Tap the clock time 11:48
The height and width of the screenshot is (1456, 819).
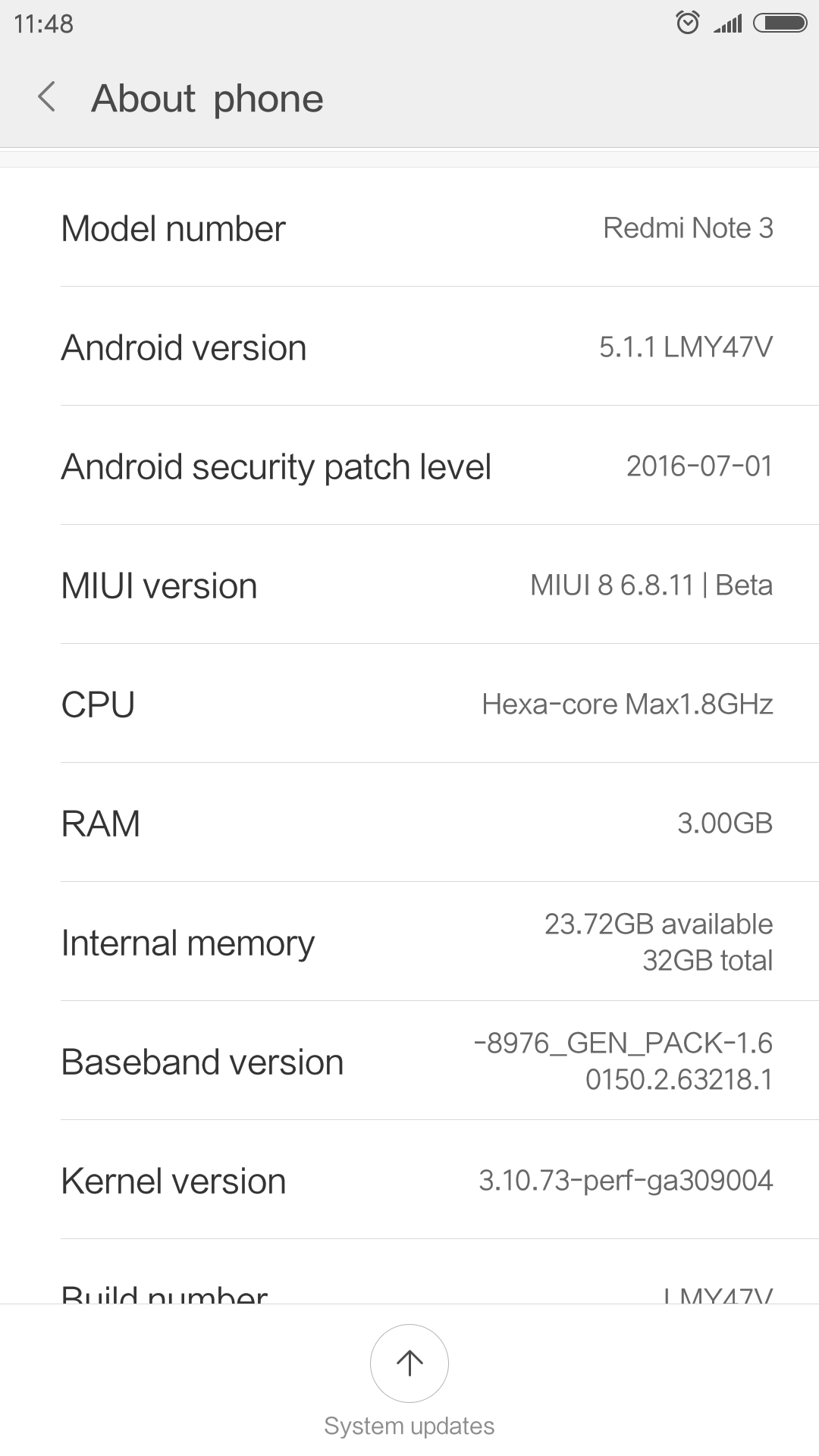(x=44, y=24)
